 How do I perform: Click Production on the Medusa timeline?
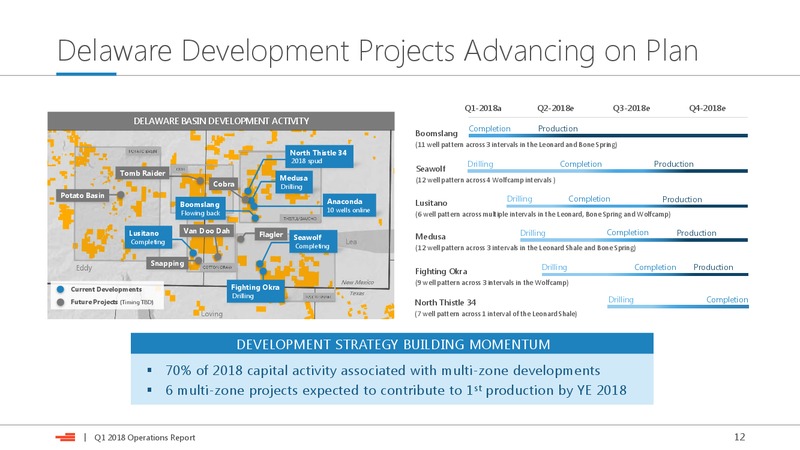[696, 233]
